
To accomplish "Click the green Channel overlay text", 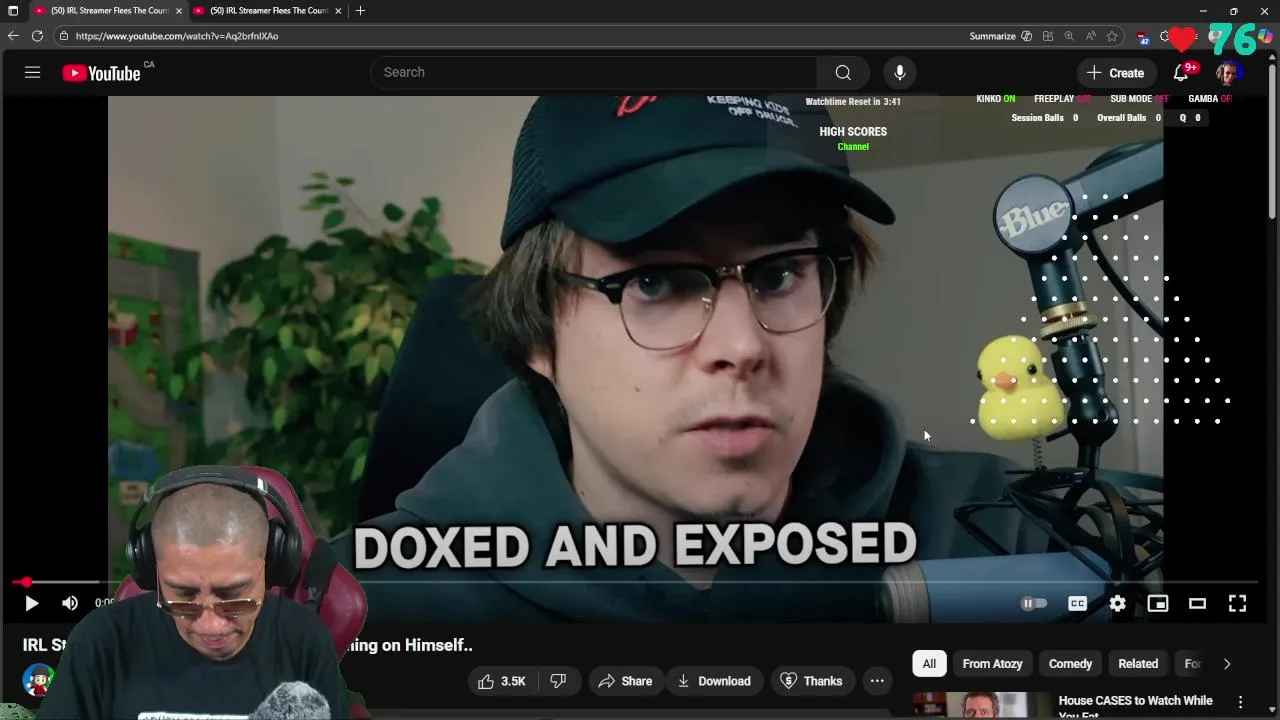I will [x=853, y=147].
